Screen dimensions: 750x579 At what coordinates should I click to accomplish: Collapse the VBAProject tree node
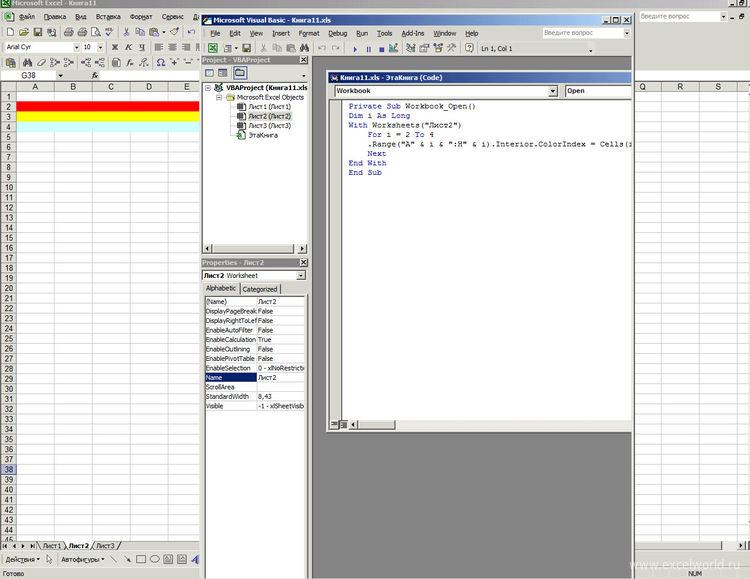208,88
